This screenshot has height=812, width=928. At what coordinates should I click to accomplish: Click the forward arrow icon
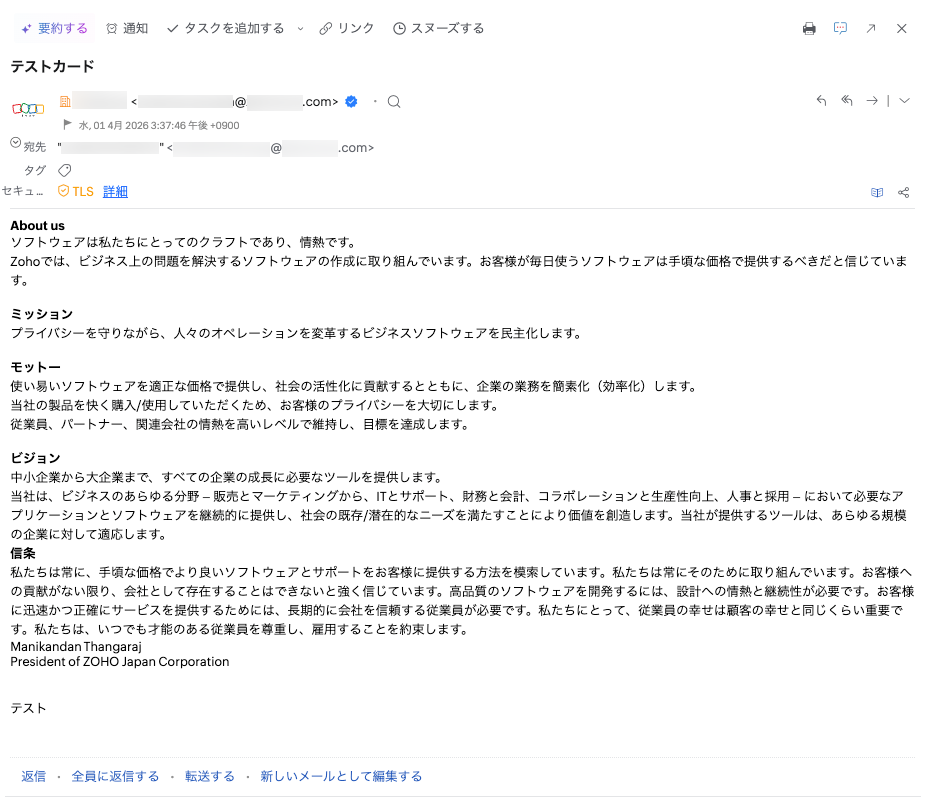coord(872,101)
